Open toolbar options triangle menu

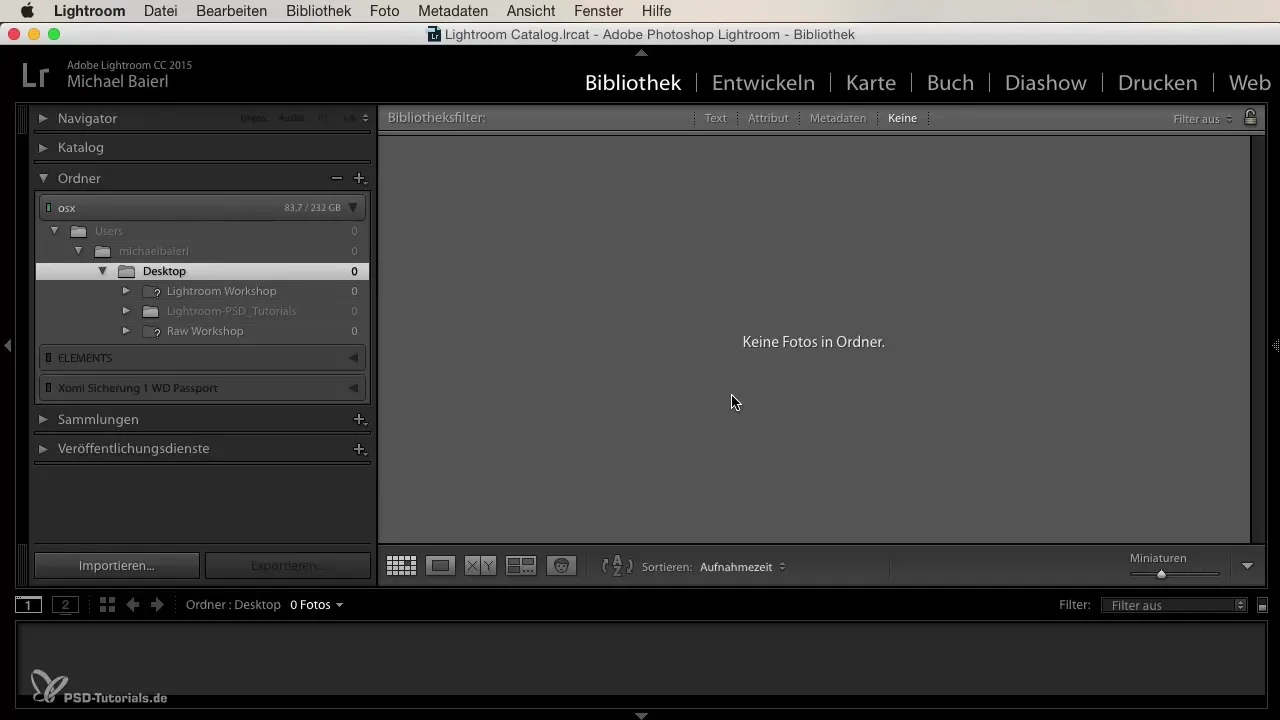1247,566
